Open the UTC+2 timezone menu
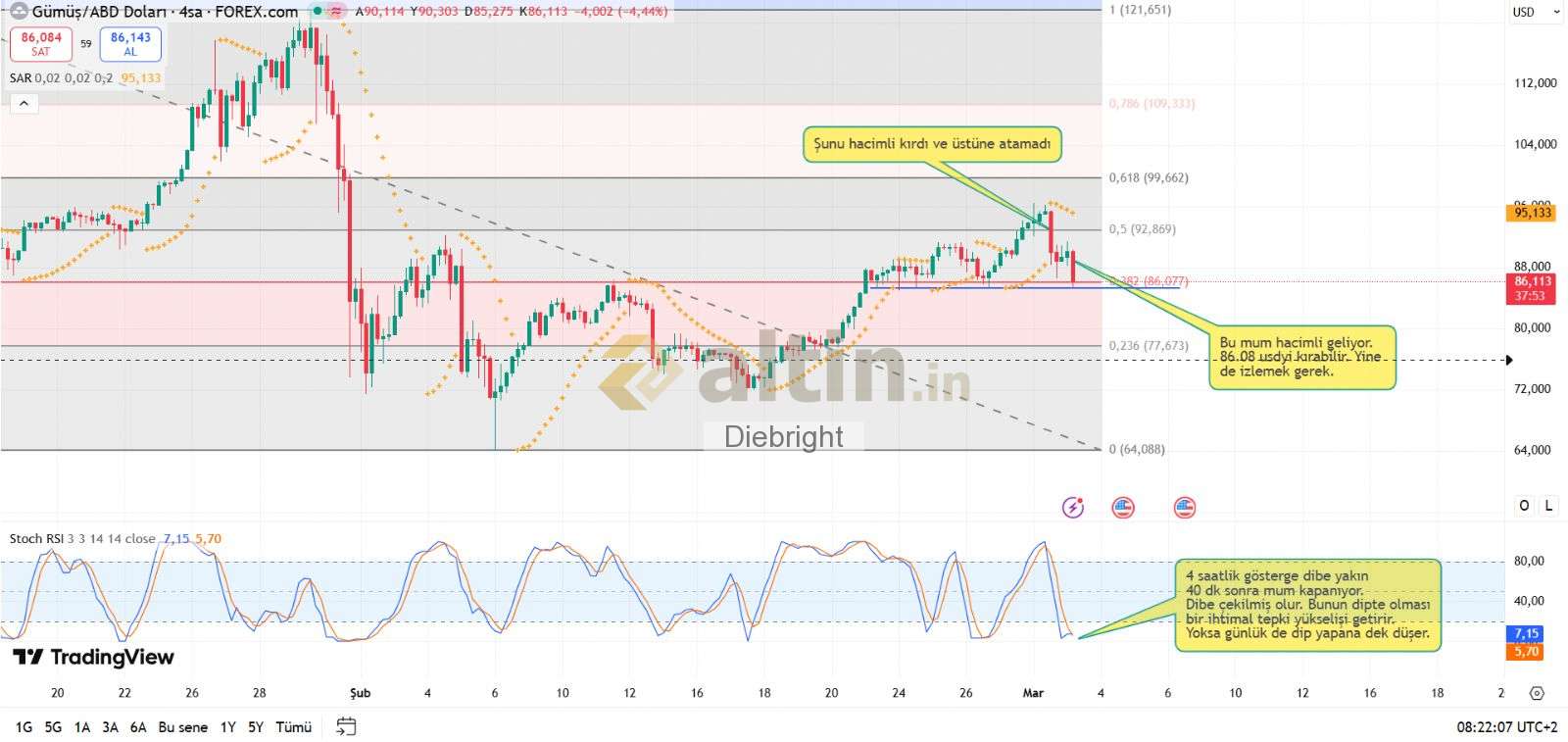Image resolution: width=1568 pixels, height=742 pixels. point(1506,727)
